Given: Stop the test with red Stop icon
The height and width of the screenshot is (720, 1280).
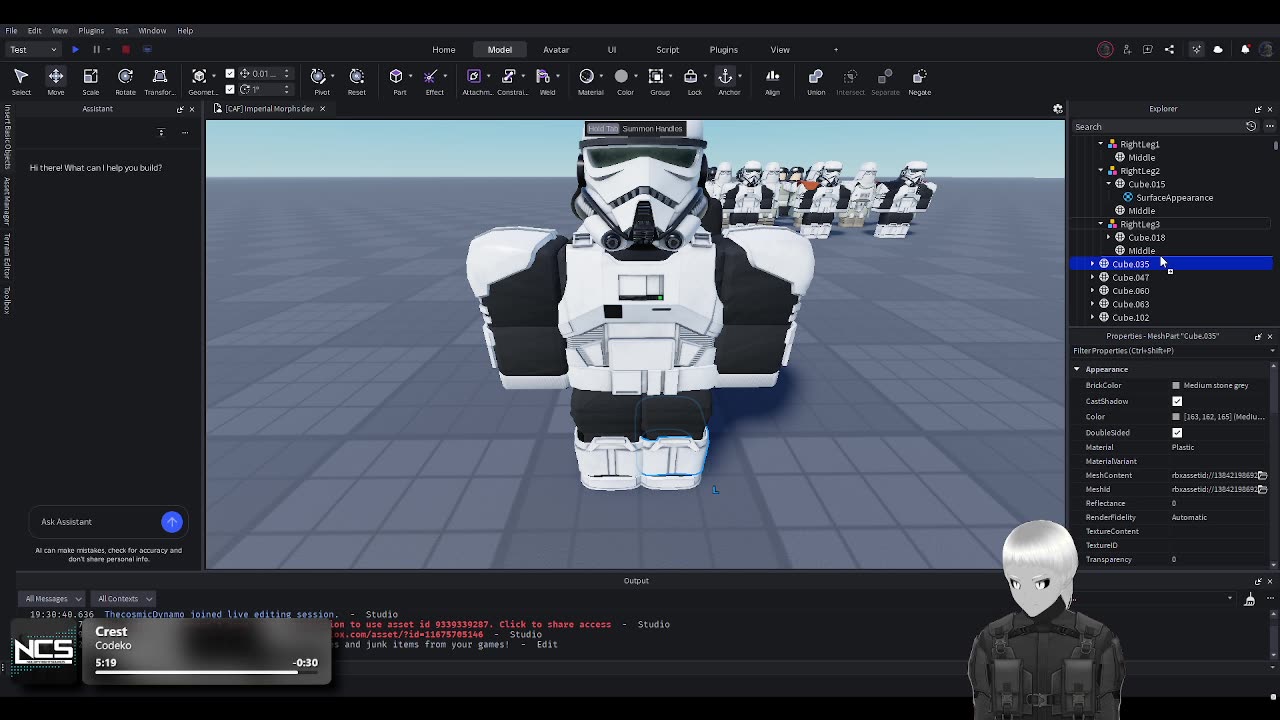Looking at the screenshot, I should [126, 49].
